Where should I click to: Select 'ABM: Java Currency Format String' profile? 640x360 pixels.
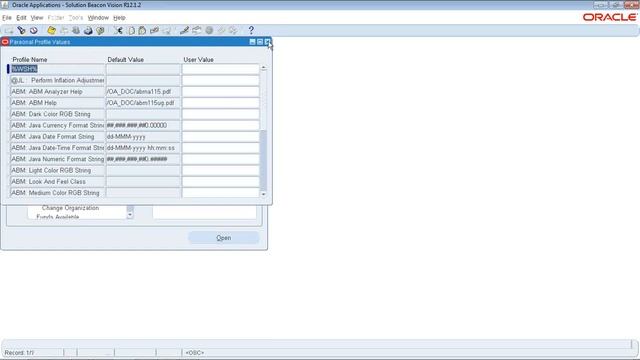(x=57, y=125)
